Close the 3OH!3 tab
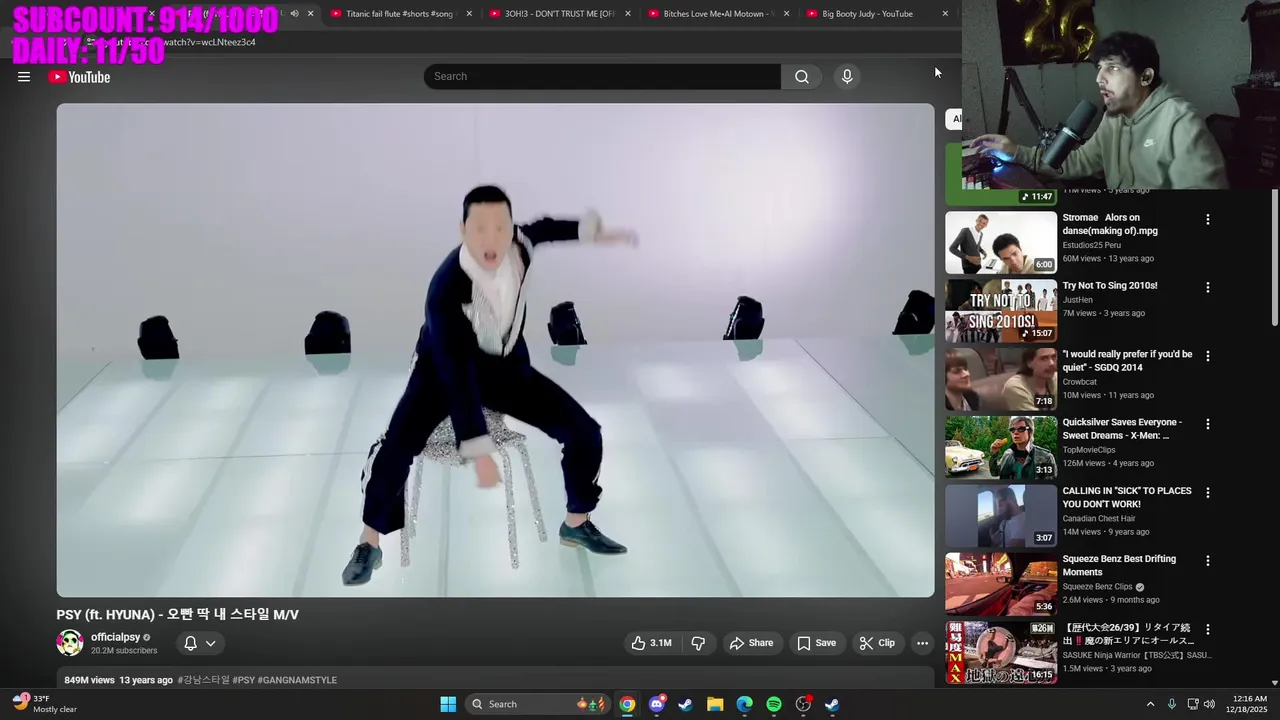This screenshot has height=720, width=1280. point(628,14)
